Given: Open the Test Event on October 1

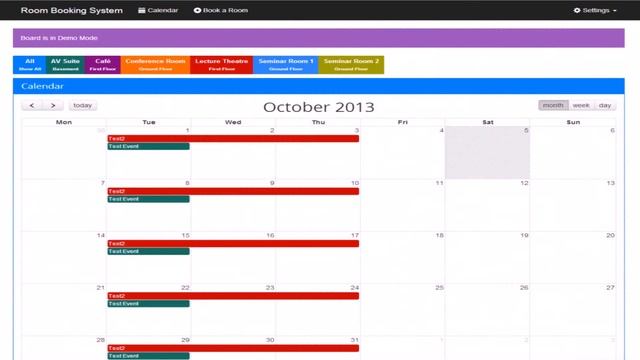Looking at the screenshot, I should click(x=148, y=146).
